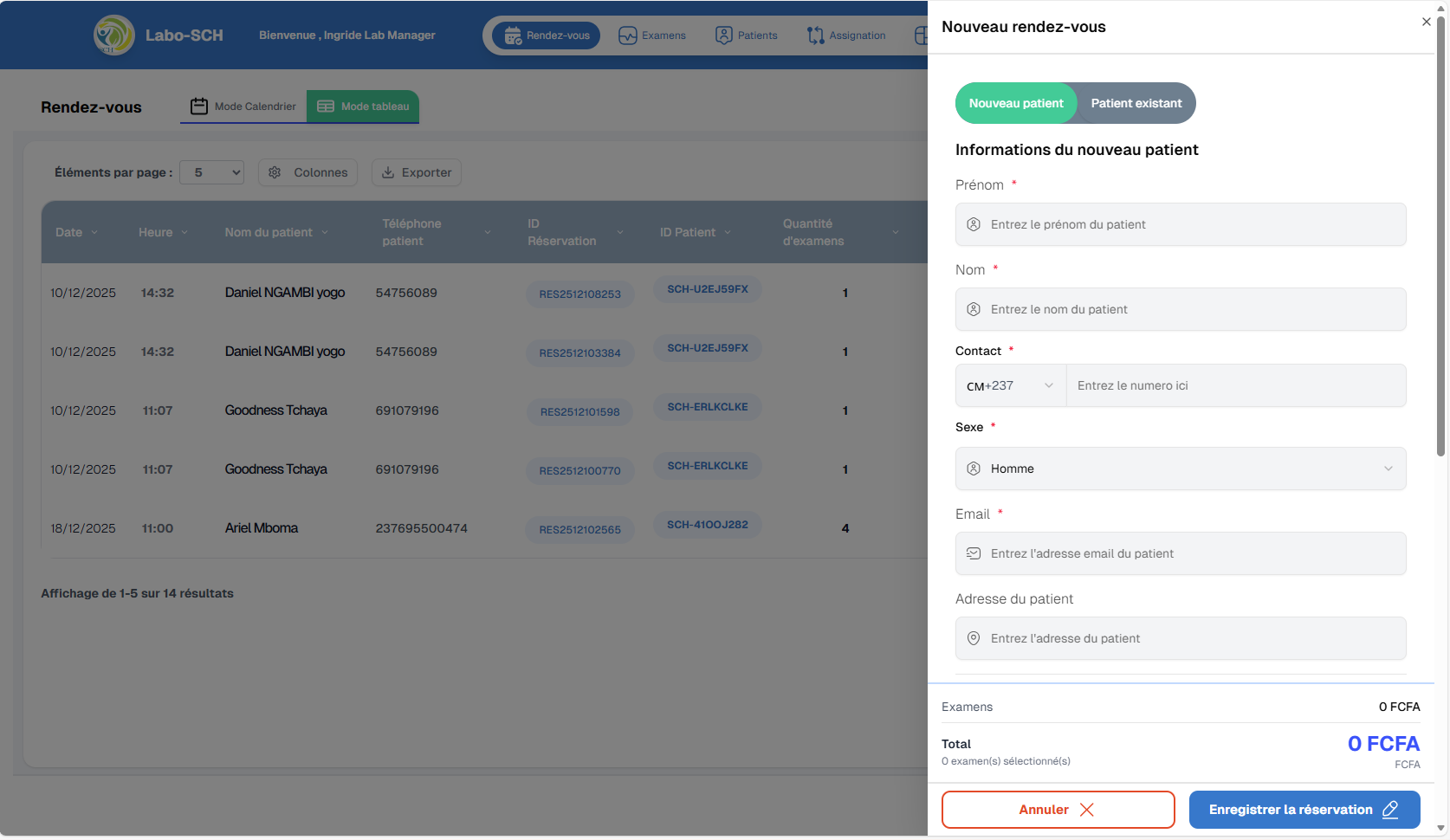The image size is (1450, 840).
Task: Switch to Mode tableau tab
Action: pos(363,107)
